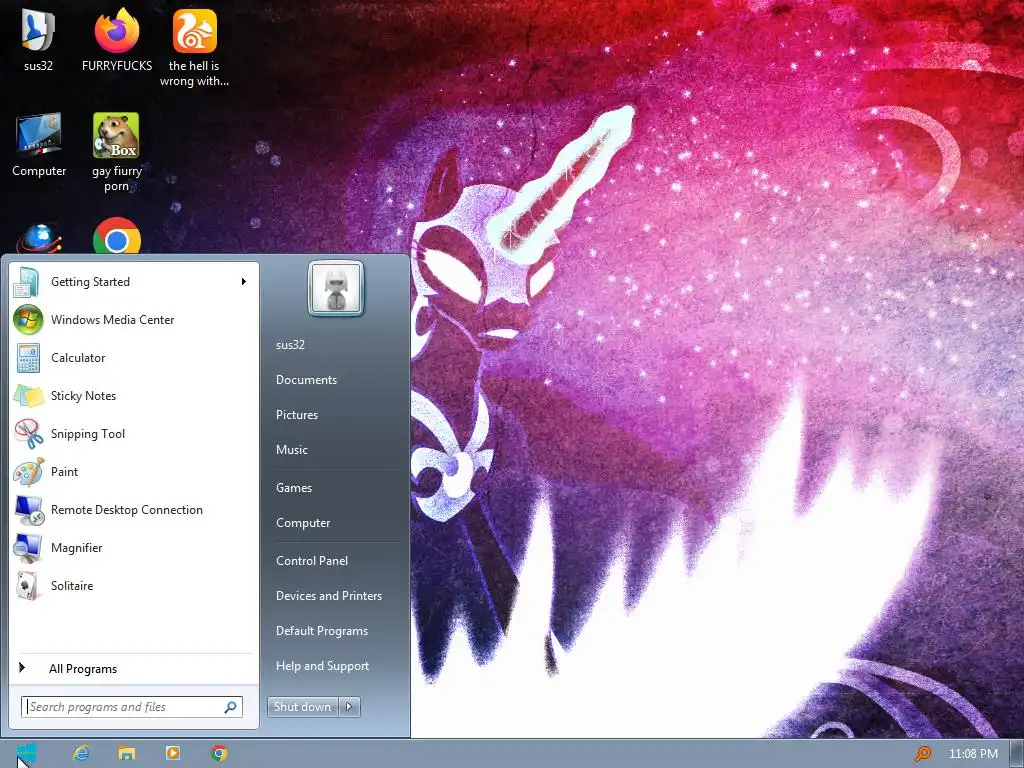Open Music from Start menu
The height and width of the screenshot is (768, 1024).
point(292,450)
